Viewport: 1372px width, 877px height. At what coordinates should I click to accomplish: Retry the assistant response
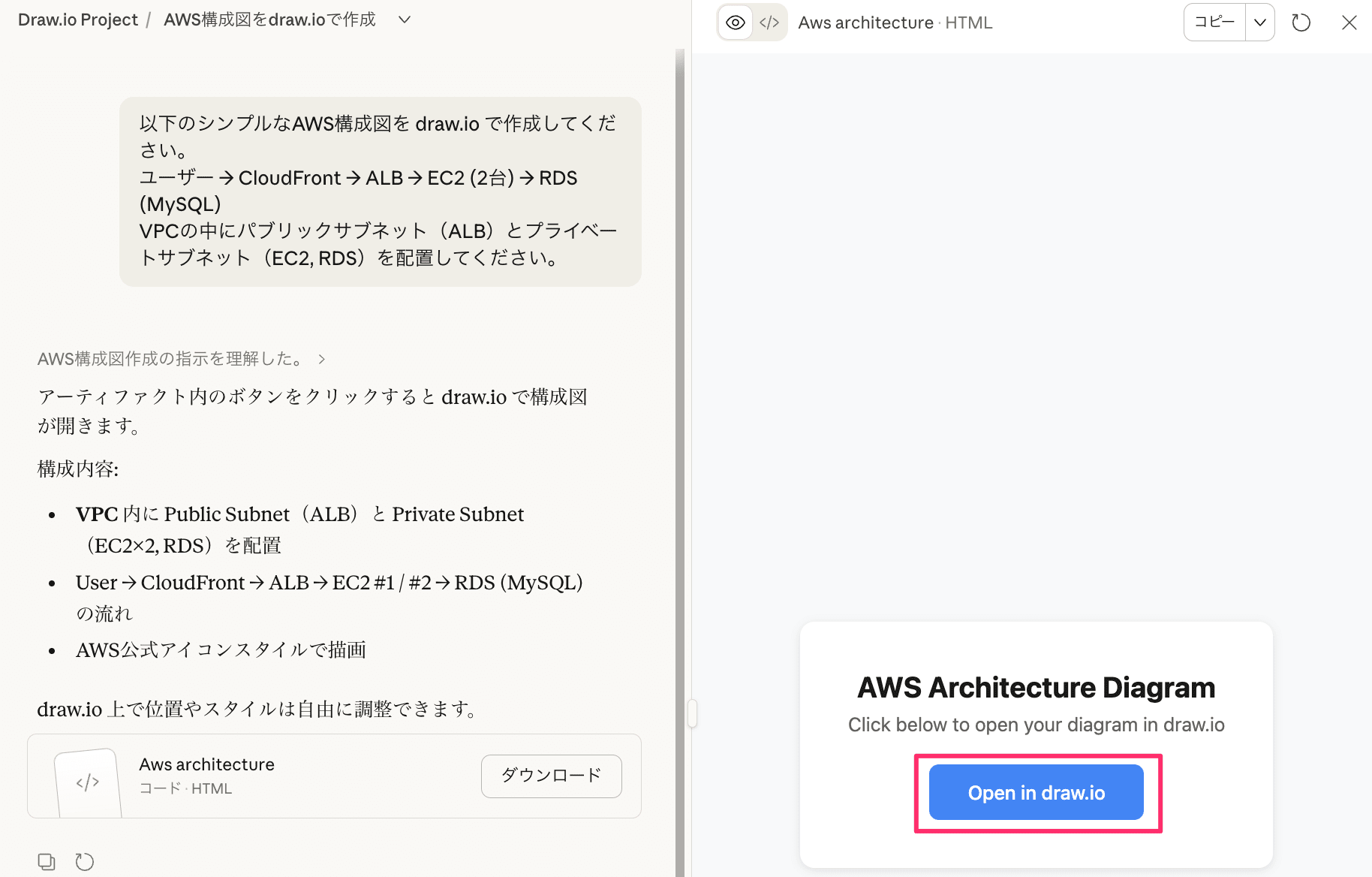click(85, 861)
